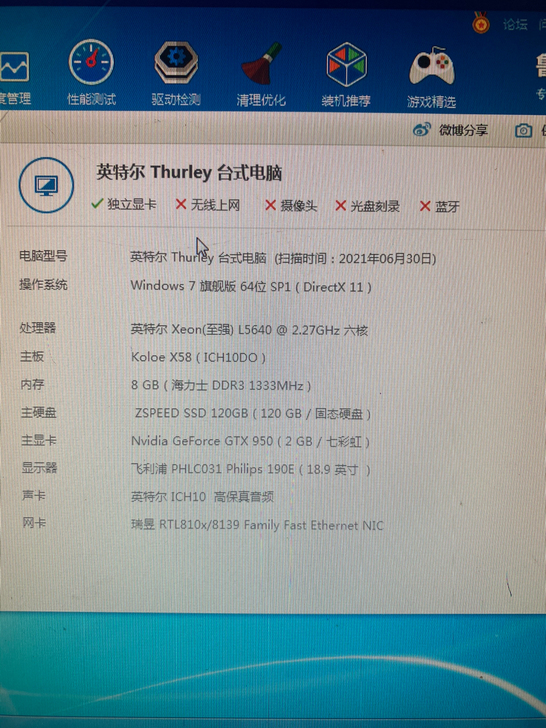
Task: Click the screenshot camera icon
Action: pyautogui.click(x=523, y=131)
